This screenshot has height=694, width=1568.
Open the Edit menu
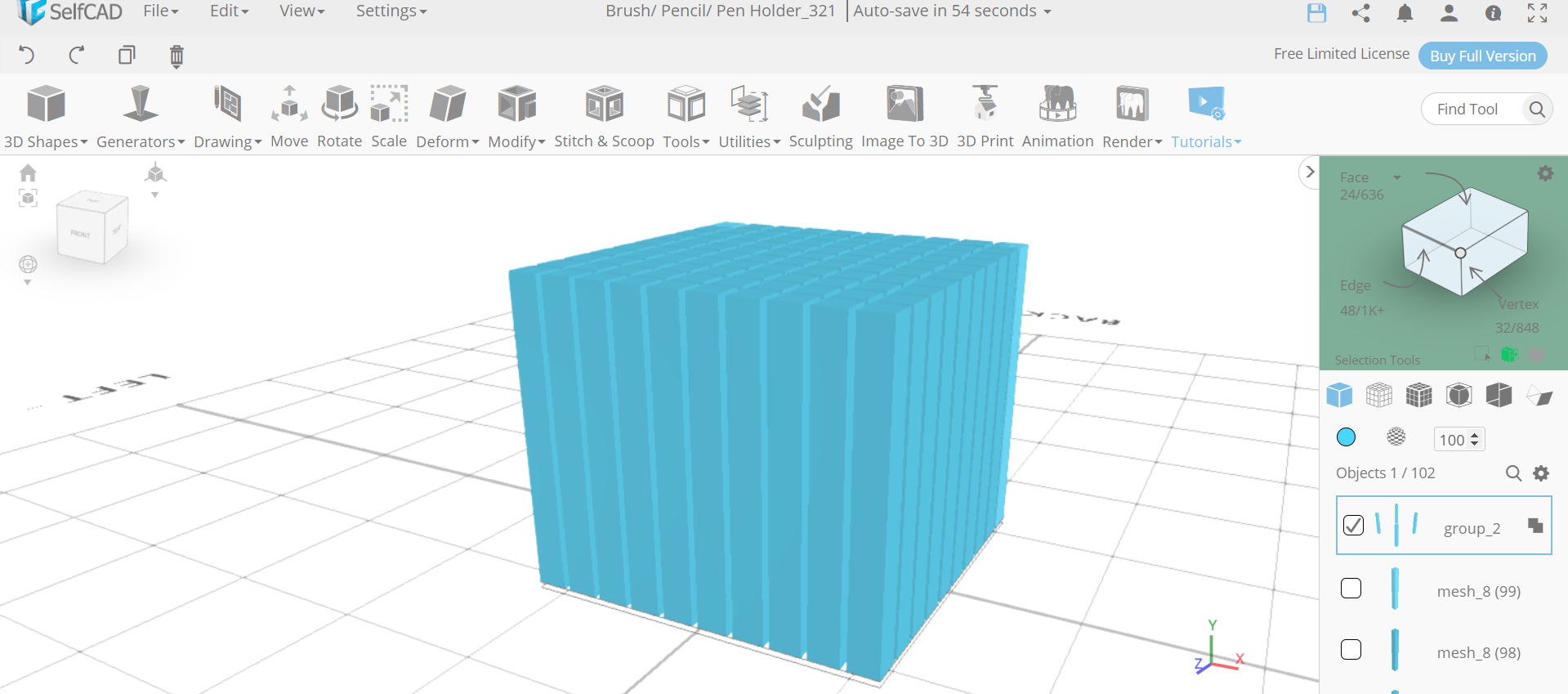[x=230, y=11]
